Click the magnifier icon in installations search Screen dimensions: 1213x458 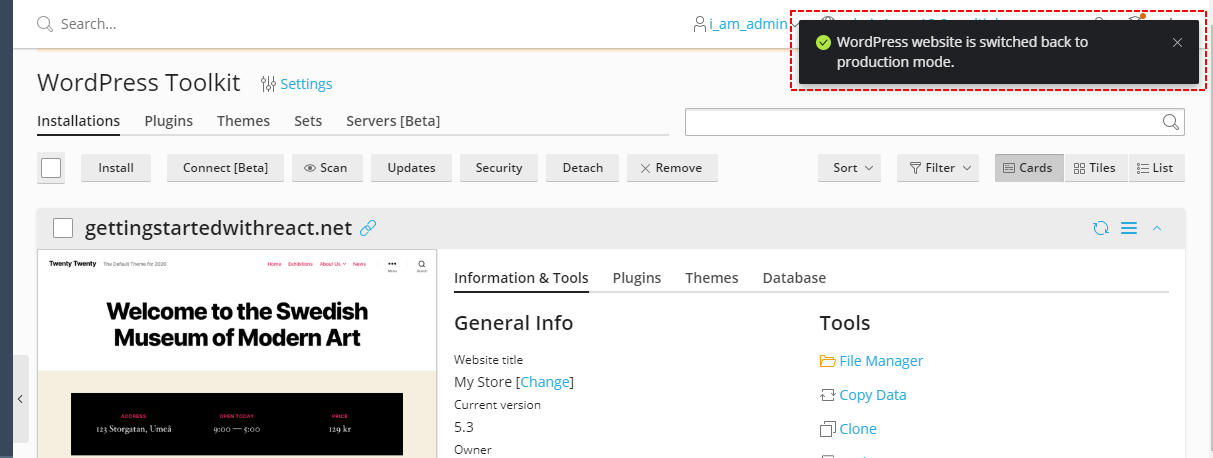pos(1171,122)
